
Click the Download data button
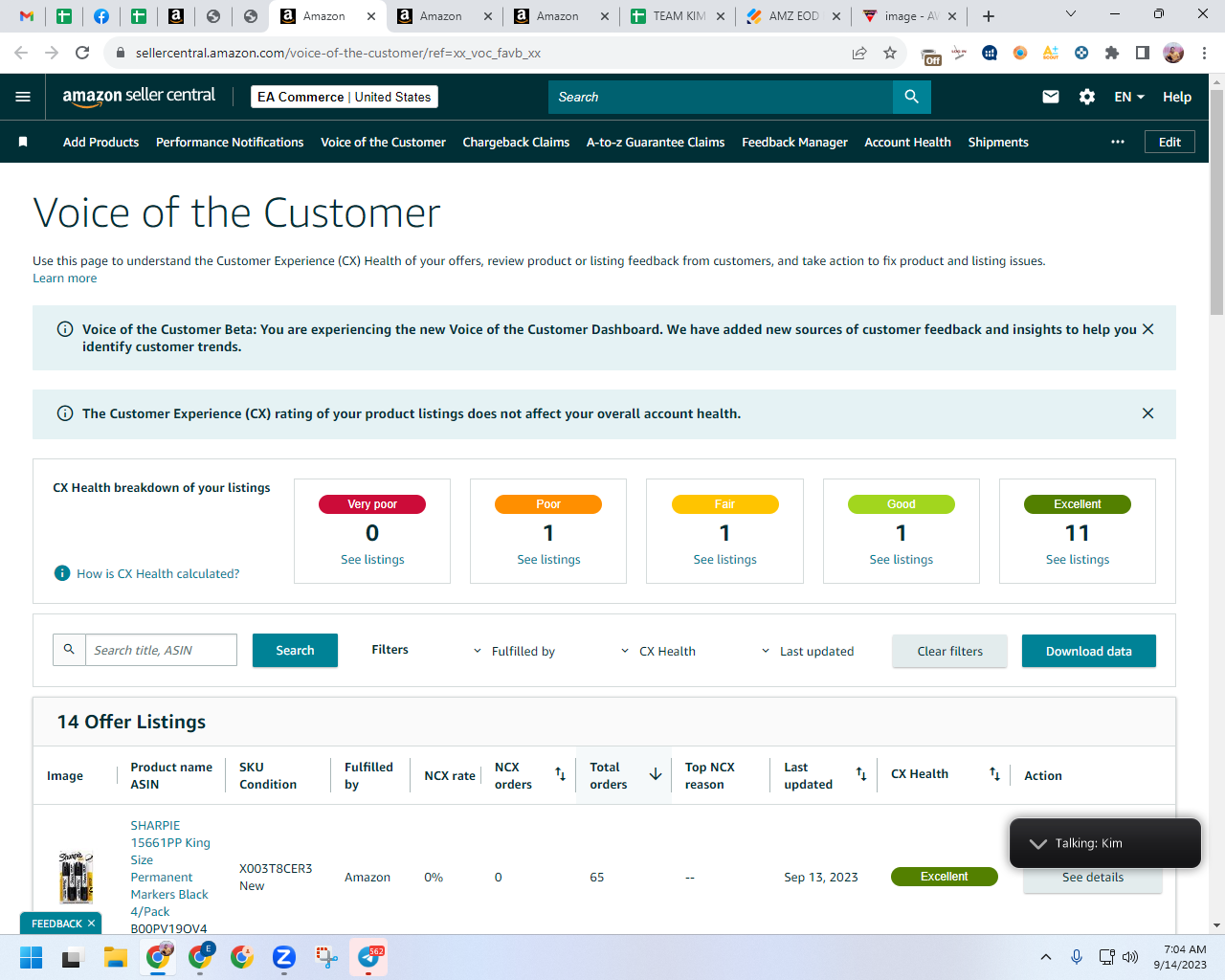click(x=1089, y=651)
